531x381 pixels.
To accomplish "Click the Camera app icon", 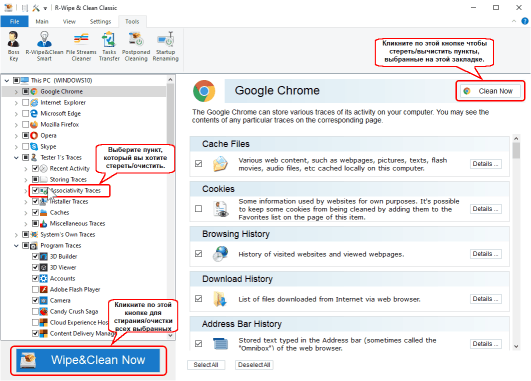I will pos(43,300).
